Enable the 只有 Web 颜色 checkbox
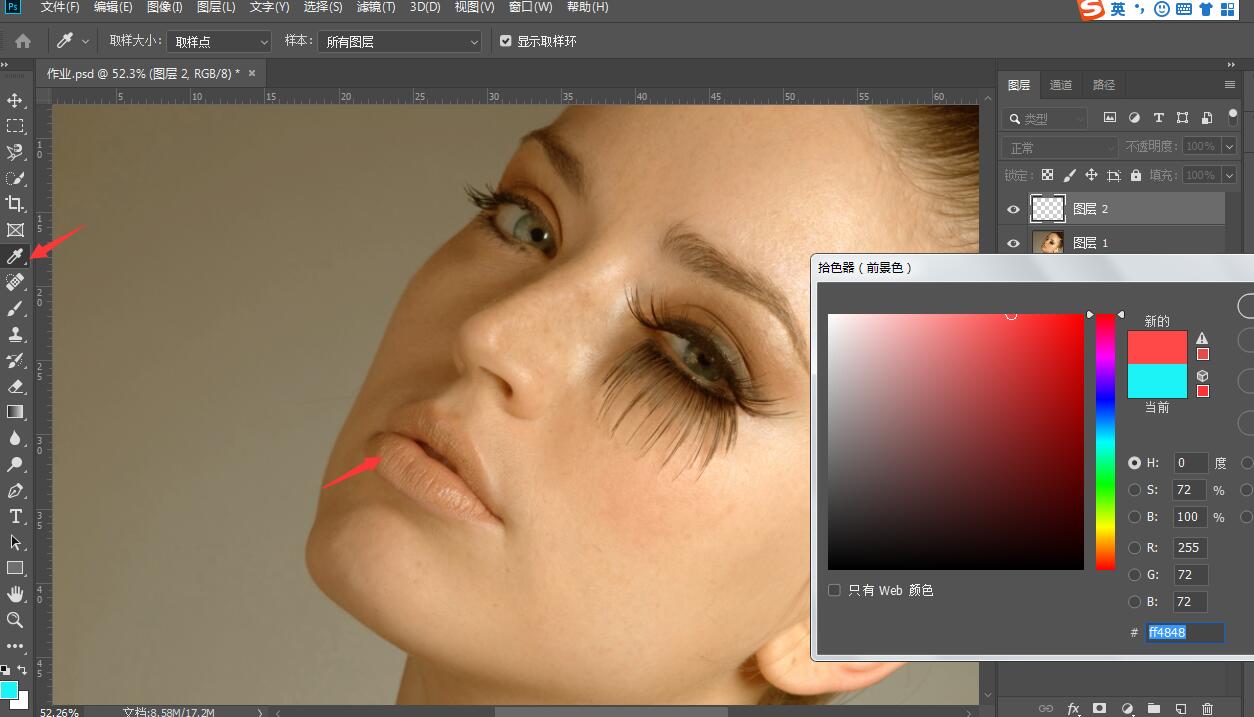This screenshot has width=1254, height=717. coord(834,590)
